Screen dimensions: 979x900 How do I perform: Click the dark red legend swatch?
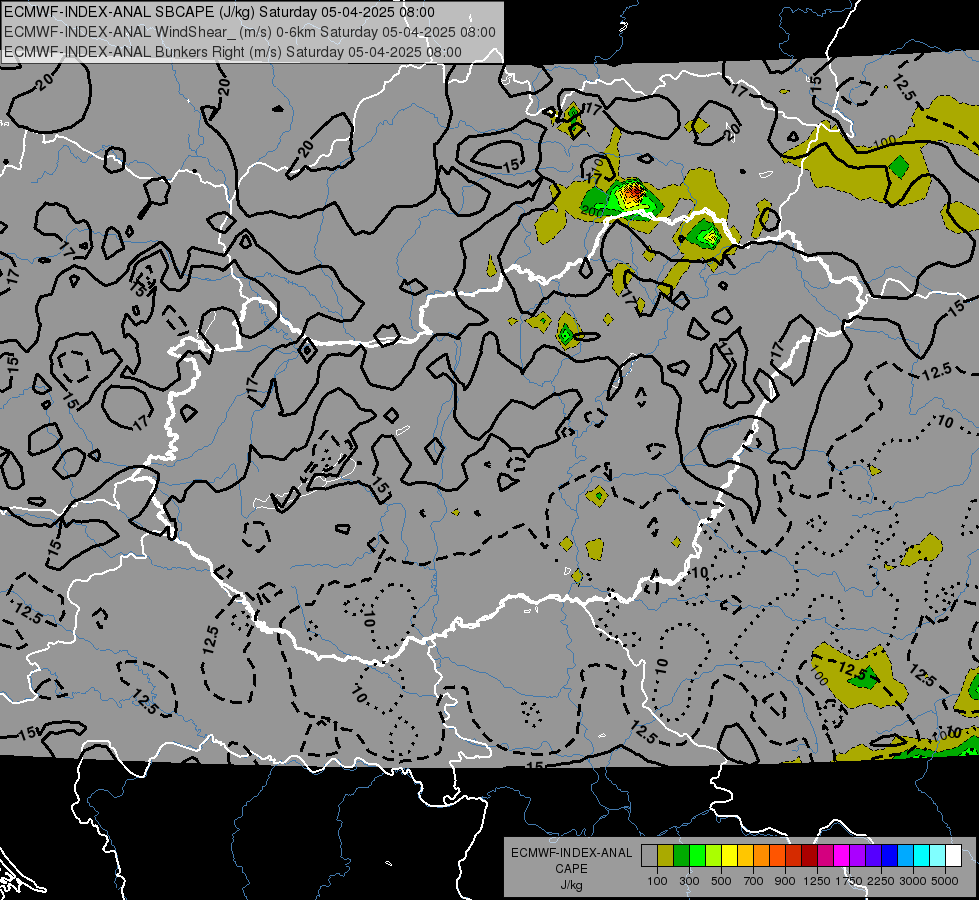(x=809, y=856)
